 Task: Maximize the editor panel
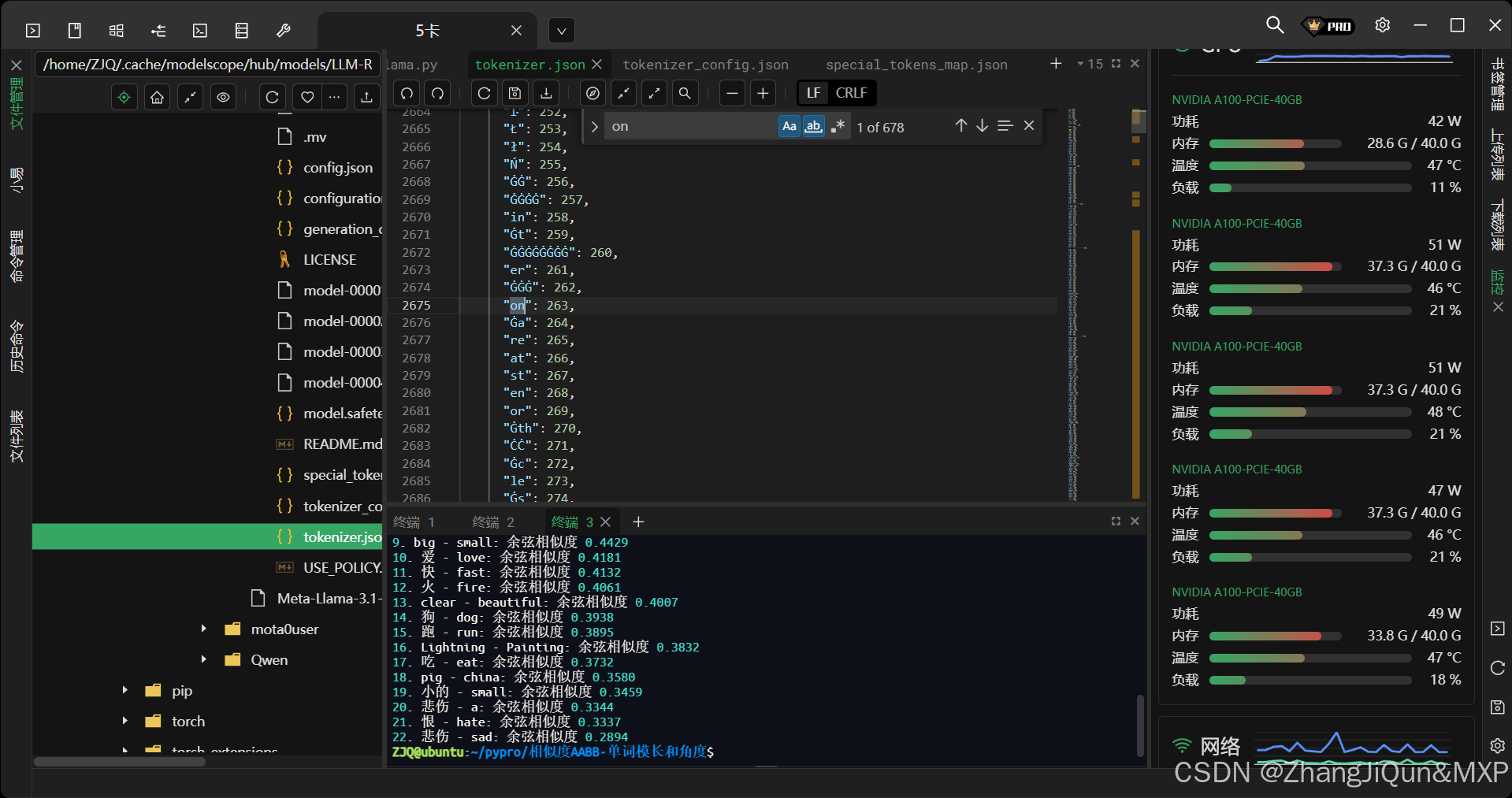tap(1116, 64)
